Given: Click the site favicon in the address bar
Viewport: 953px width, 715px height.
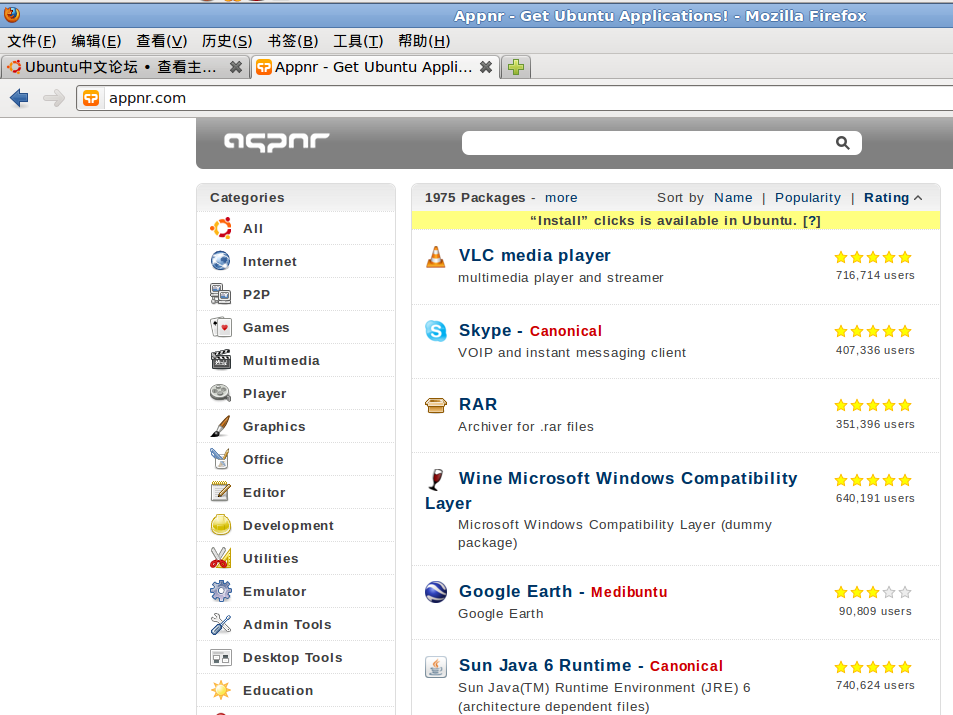Looking at the screenshot, I should (91, 98).
